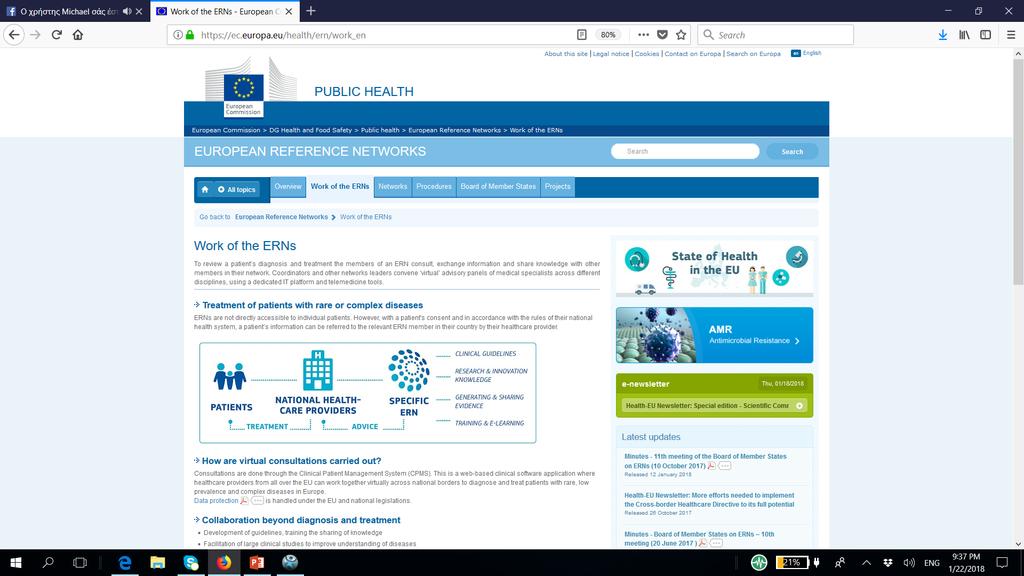Save the page to Pocket
1024x576 pixels.
[662, 35]
